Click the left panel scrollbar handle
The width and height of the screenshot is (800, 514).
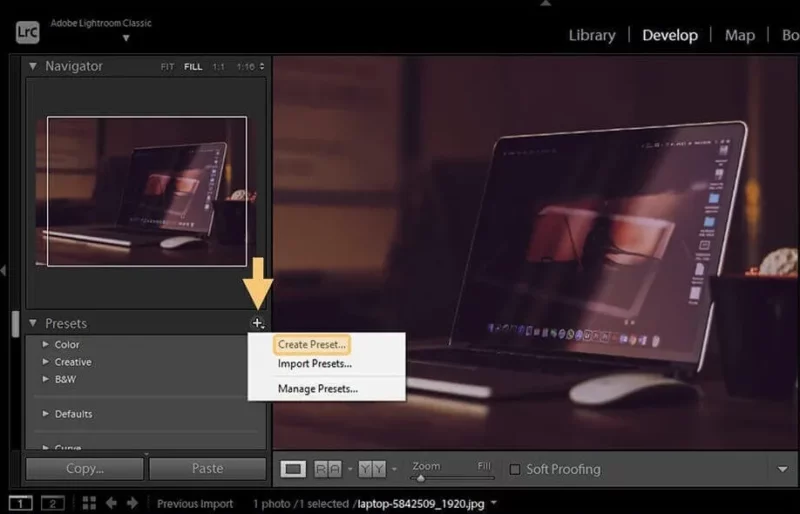click(15, 324)
